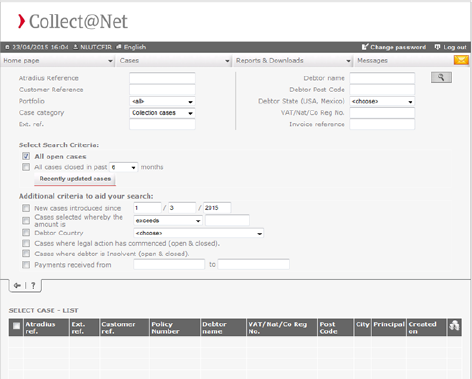
Task: Click the month field showing 3
Action: (182, 208)
